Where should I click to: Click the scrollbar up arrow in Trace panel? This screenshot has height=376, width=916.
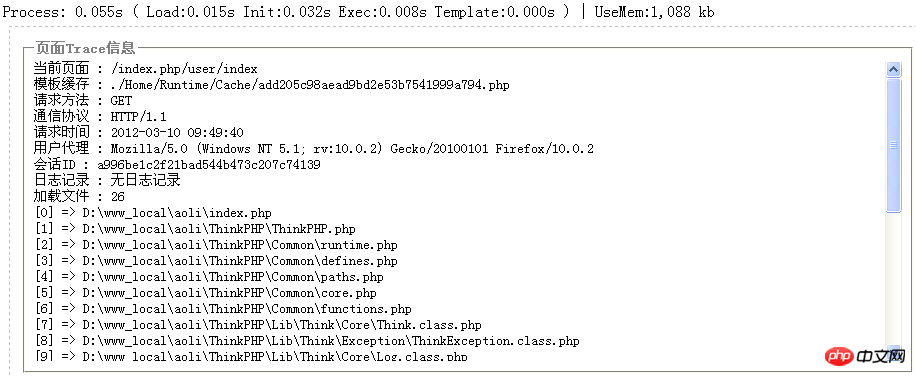(x=893, y=69)
